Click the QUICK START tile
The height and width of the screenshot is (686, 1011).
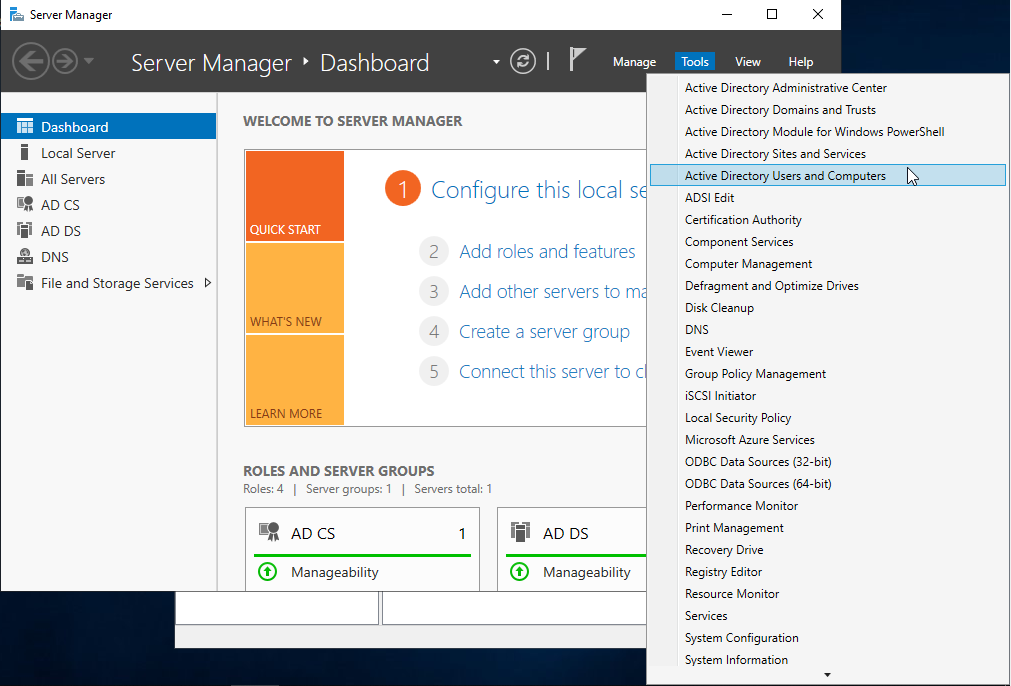pyautogui.click(x=295, y=196)
